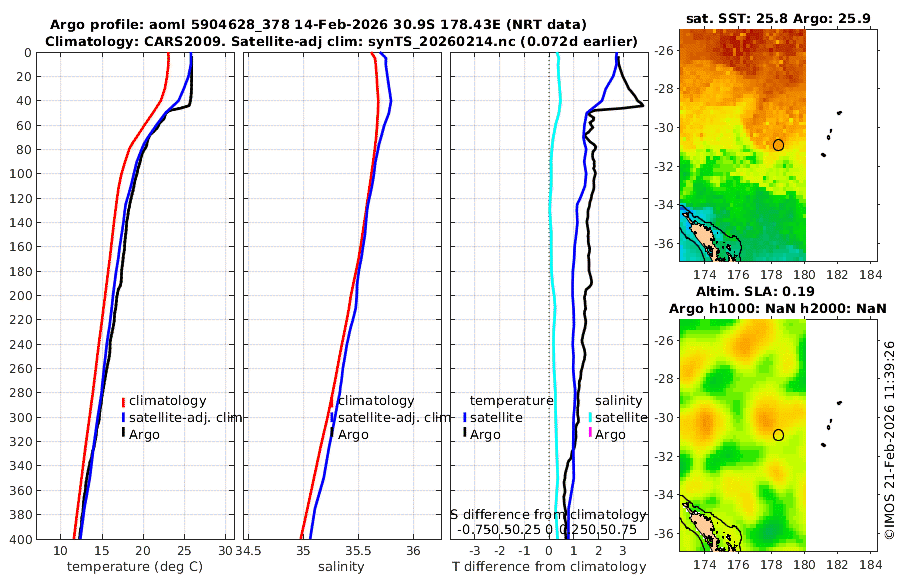The height and width of the screenshot is (580, 900).
Task: Click the black 'Argo' legend entry in the difference plot
Action: pyautogui.click(x=481, y=435)
